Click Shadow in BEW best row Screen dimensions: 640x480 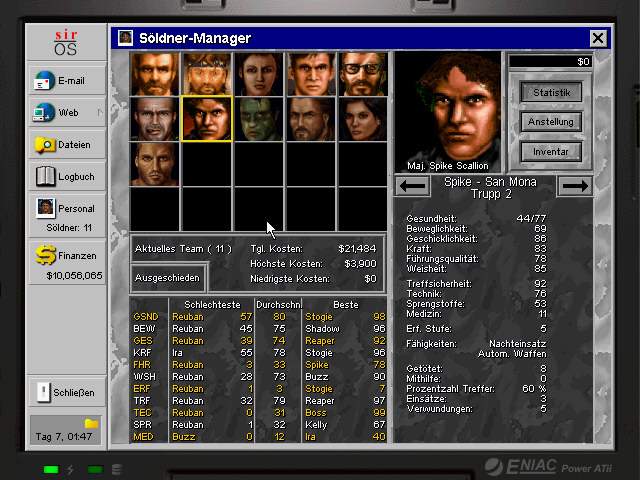[x=322, y=329]
